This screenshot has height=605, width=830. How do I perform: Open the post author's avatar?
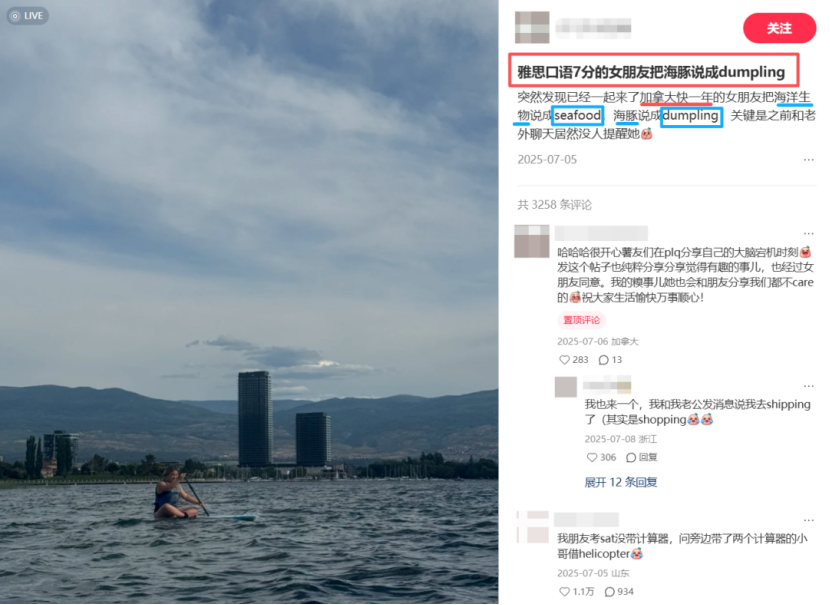click(x=532, y=27)
